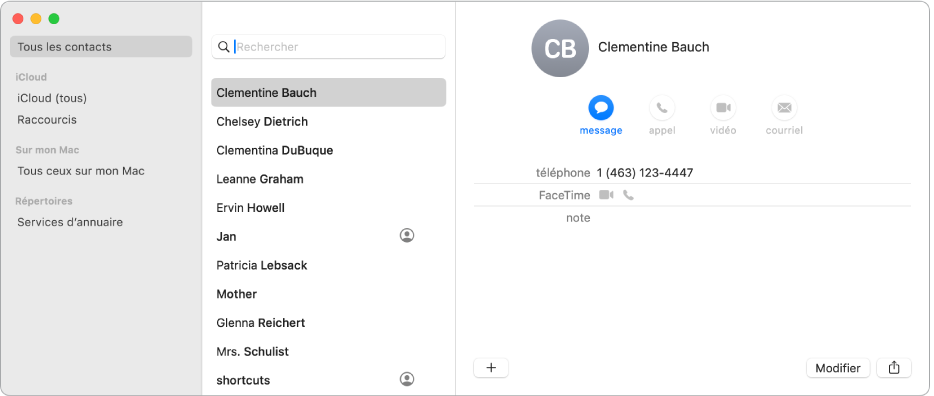The width and height of the screenshot is (934, 396).
Task: Start FaceTime audio call icon
Action: click(x=628, y=195)
